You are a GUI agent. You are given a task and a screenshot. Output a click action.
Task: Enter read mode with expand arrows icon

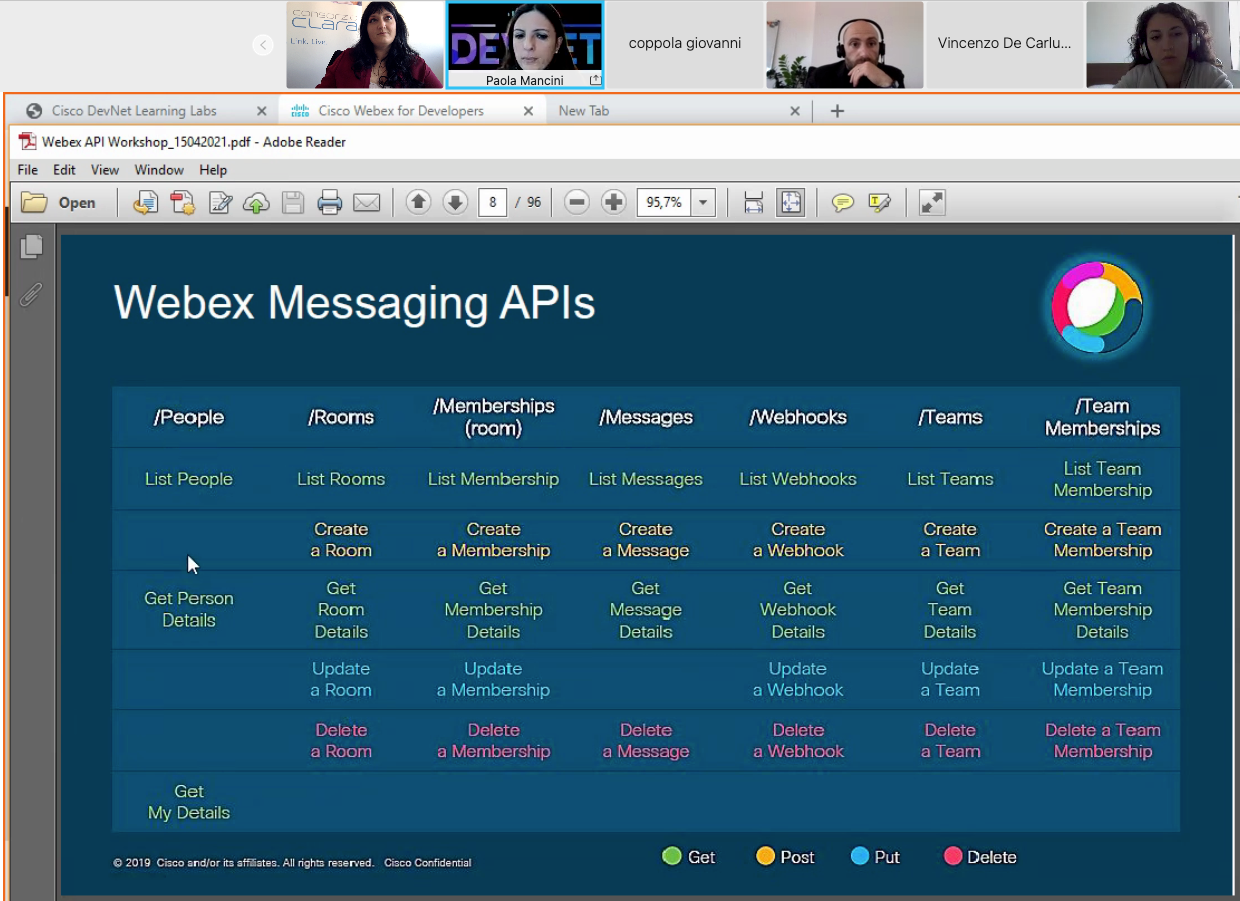coord(932,203)
